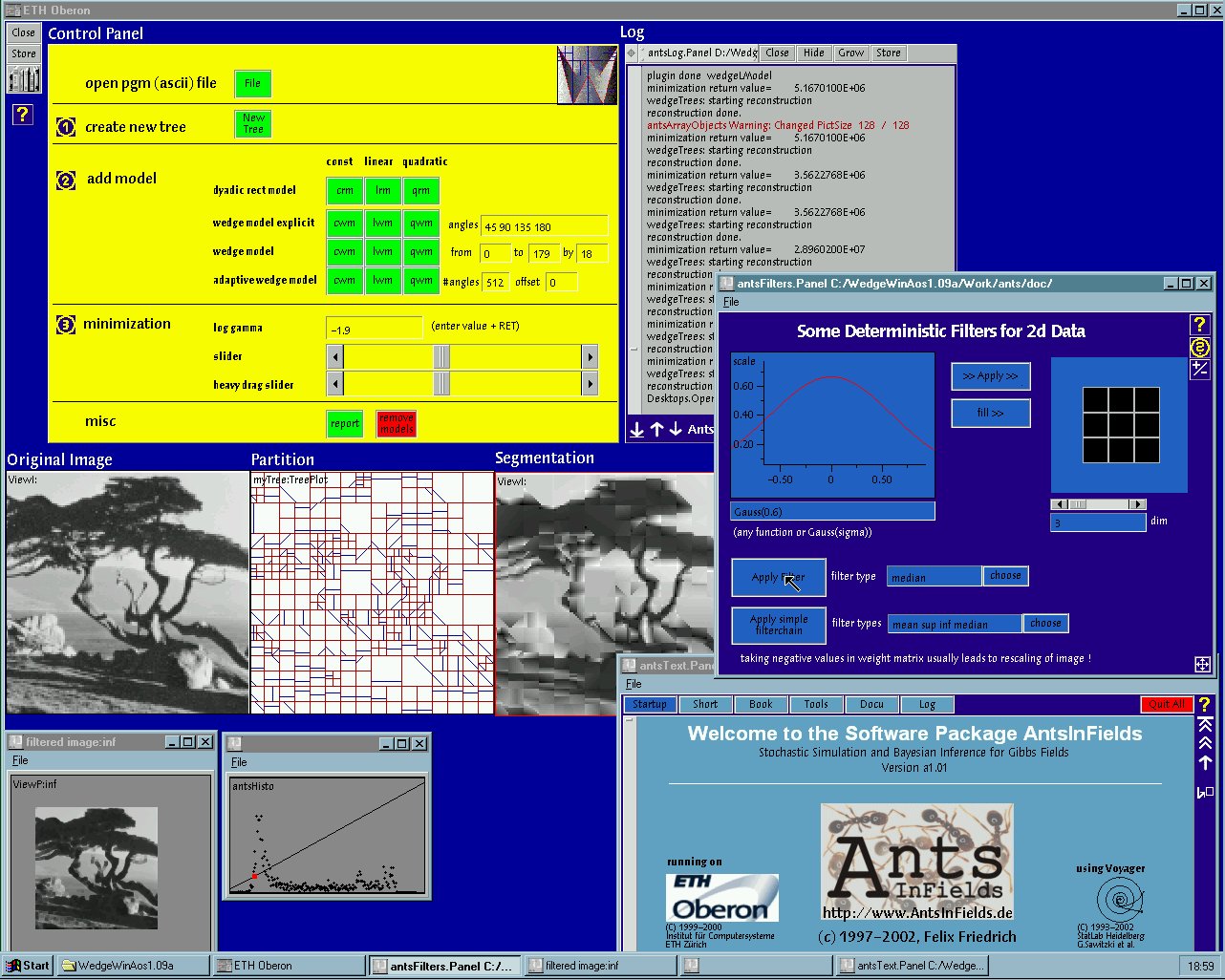Click the fill >> button
The image size is (1225, 980).
pos(991,413)
